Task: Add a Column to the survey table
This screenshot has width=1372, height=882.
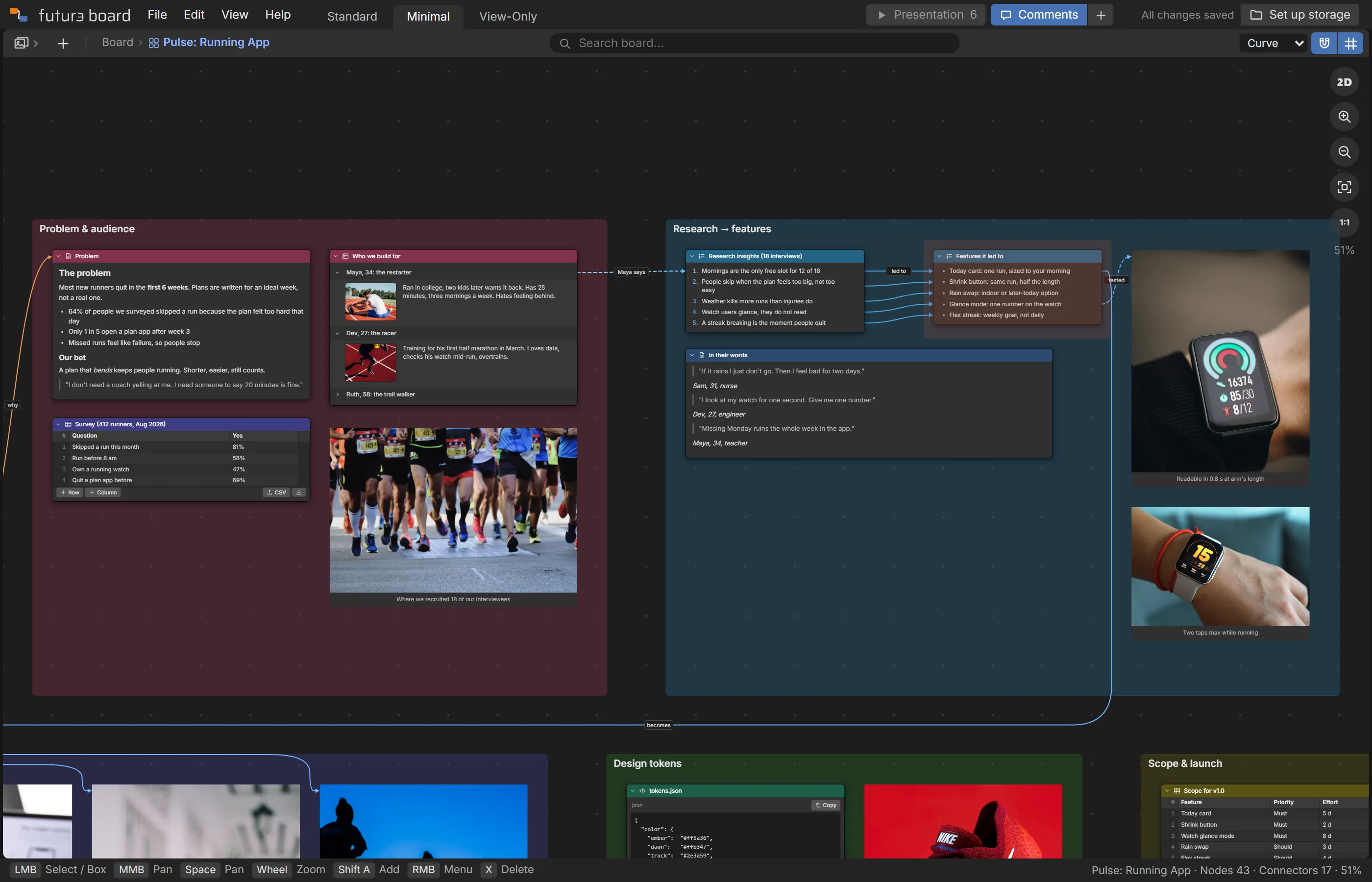Action: click(x=103, y=492)
